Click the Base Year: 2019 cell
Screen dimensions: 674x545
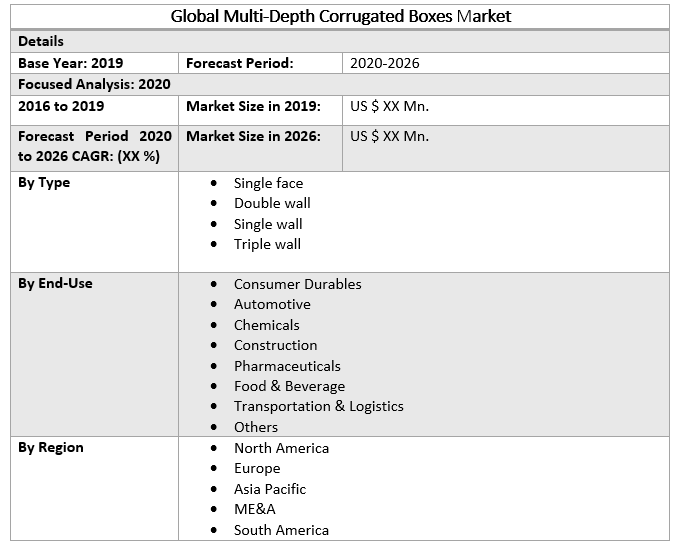coord(70,63)
